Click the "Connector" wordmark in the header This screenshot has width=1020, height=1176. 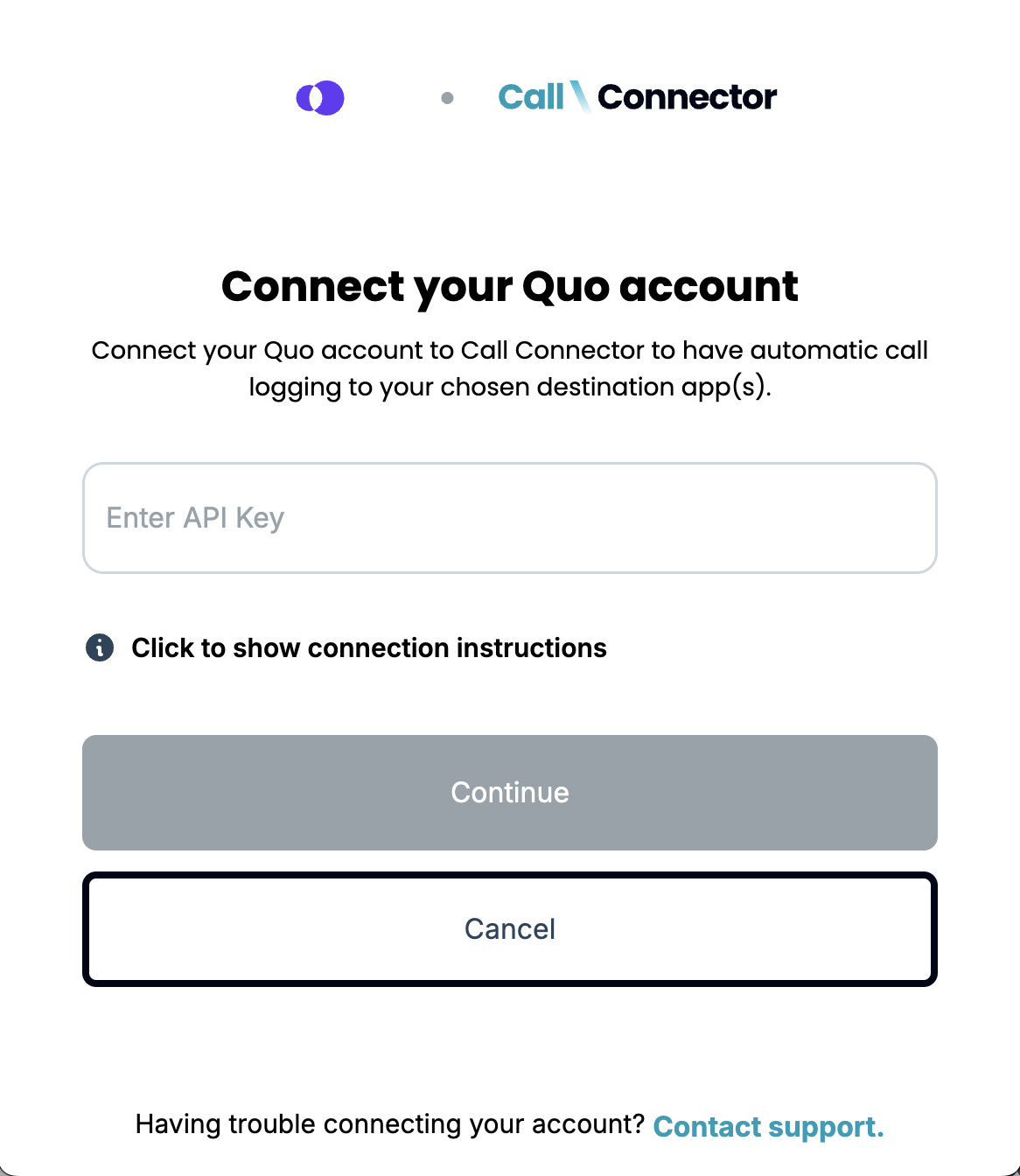[687, 97]
